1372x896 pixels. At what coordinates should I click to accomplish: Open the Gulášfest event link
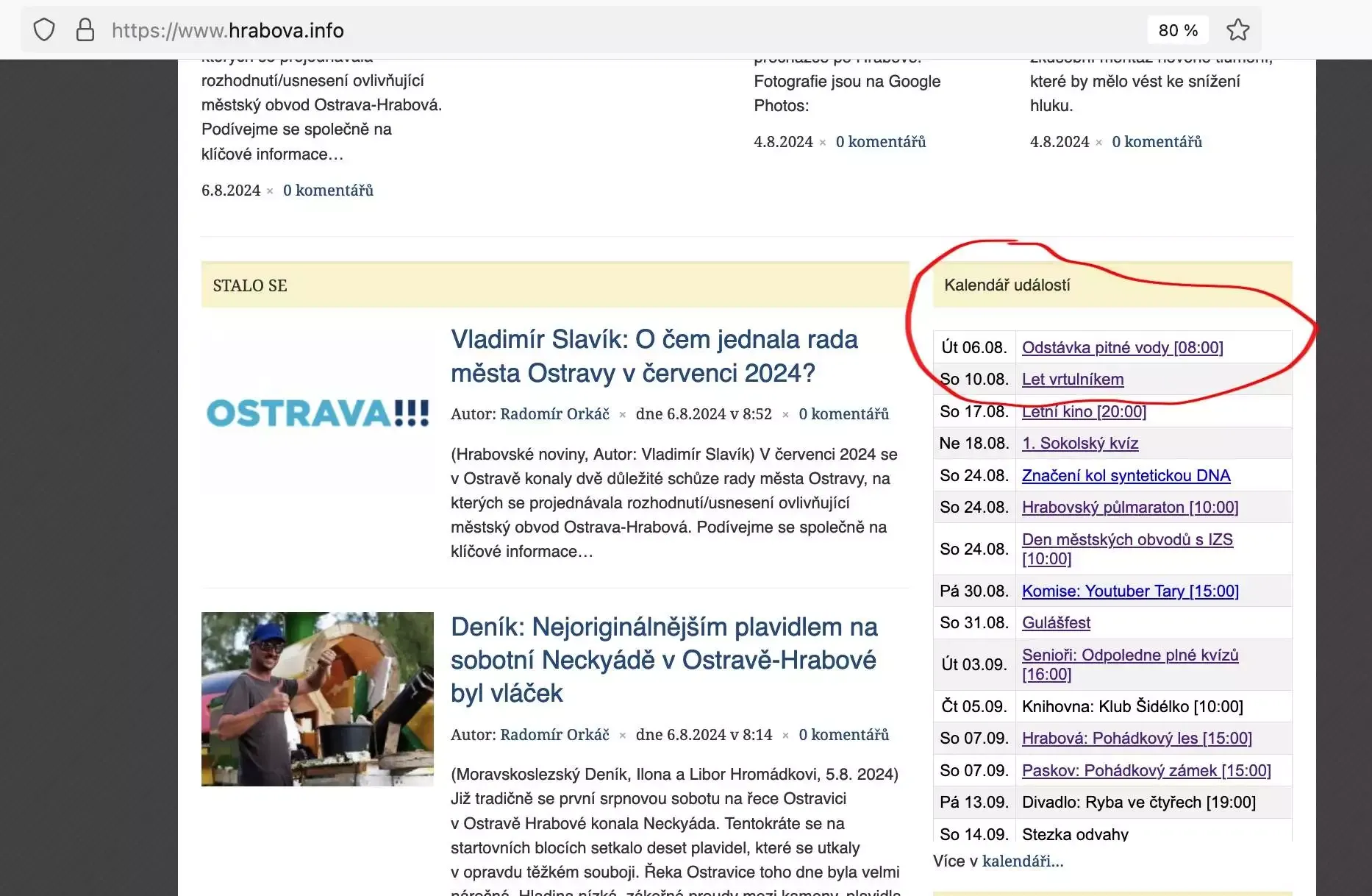pyautogui.click(x=1056, y=623)
